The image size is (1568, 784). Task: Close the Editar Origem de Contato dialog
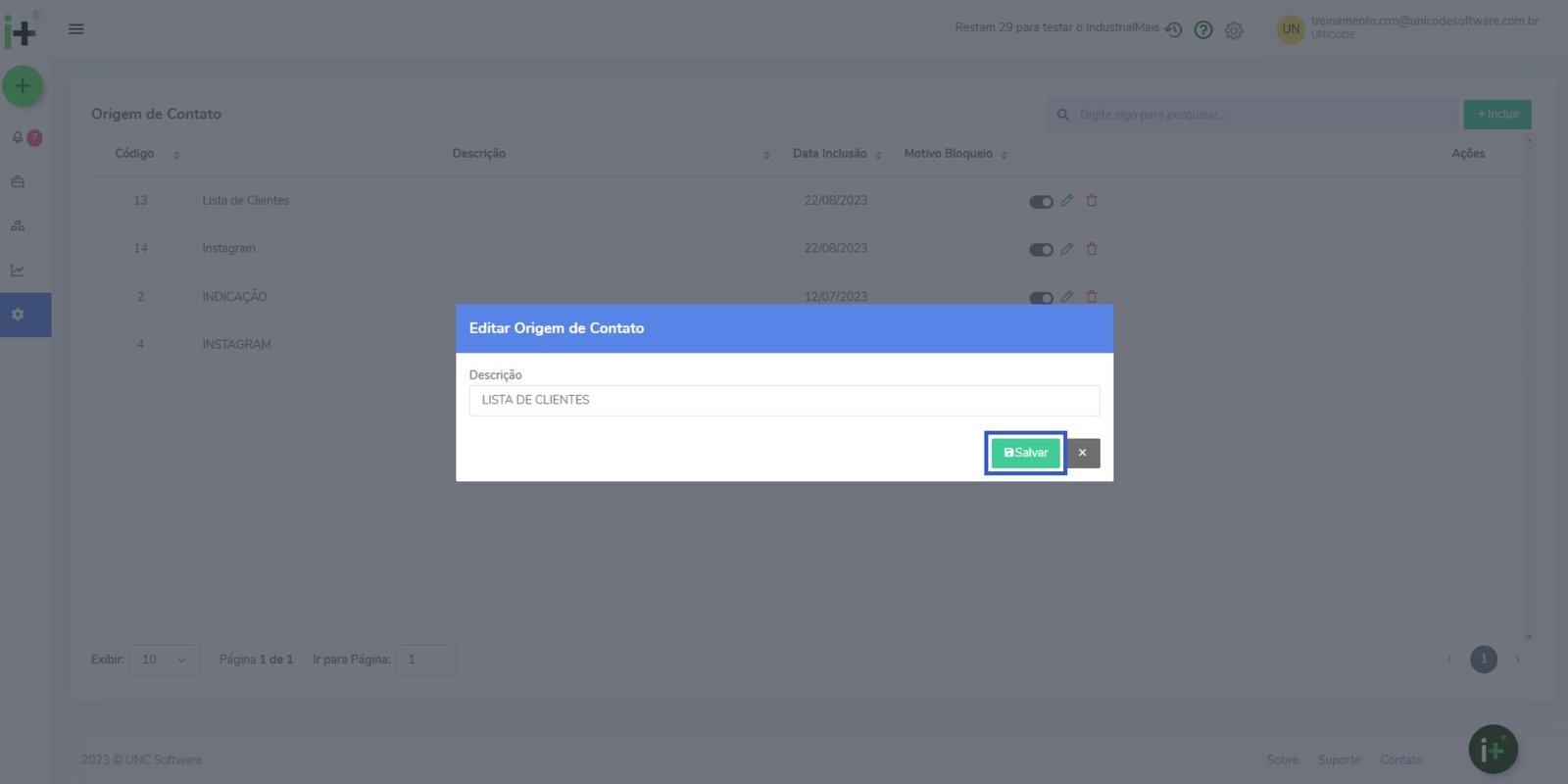[1083, 453]
